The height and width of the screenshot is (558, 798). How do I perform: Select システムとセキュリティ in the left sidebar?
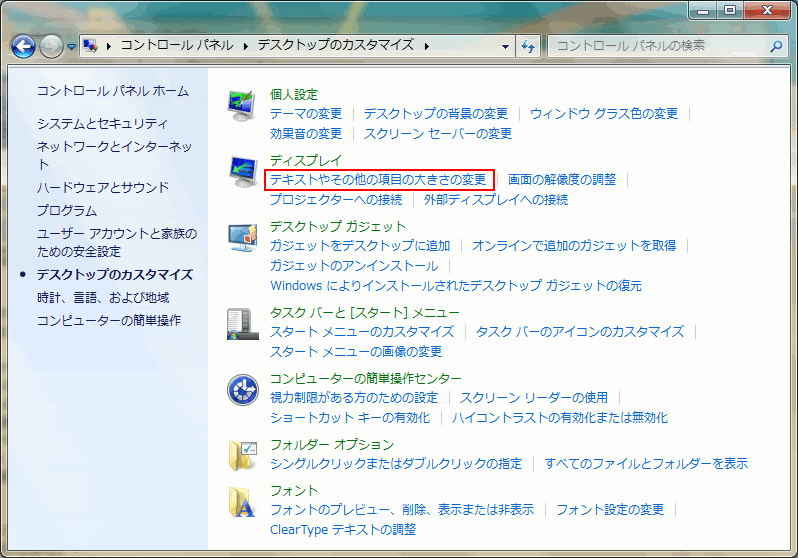click(102, 123)
